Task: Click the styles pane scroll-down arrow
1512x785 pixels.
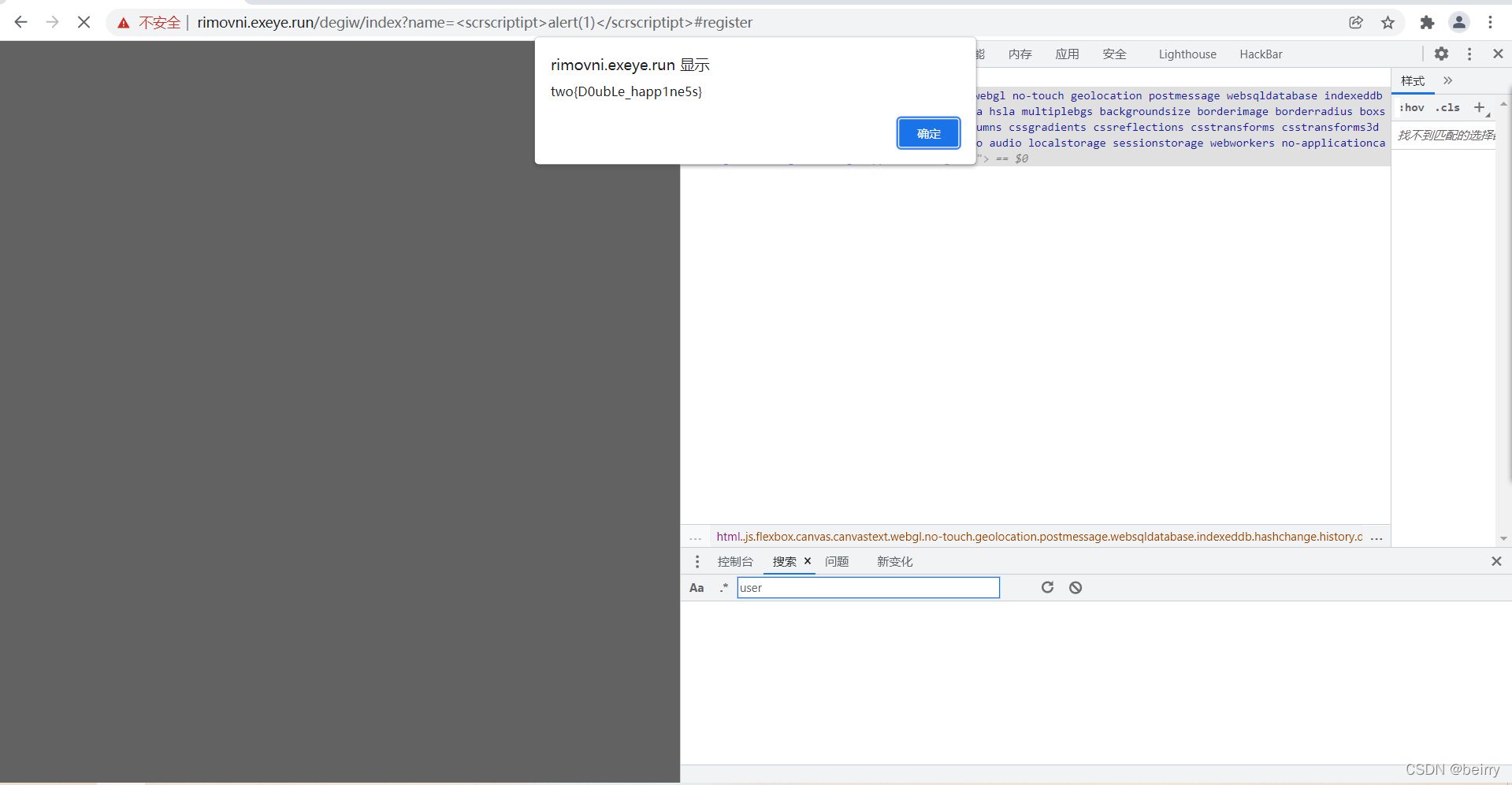Action: coord(1503,539)
